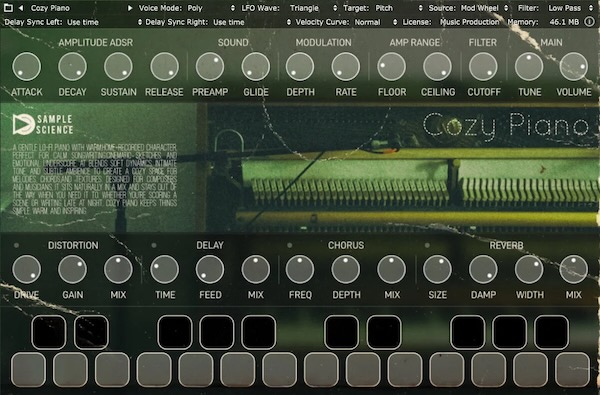The width and height of the screenshot is (600, 395).
Task: Open the preset folder browser icon
Action: (x=8, y=8)
